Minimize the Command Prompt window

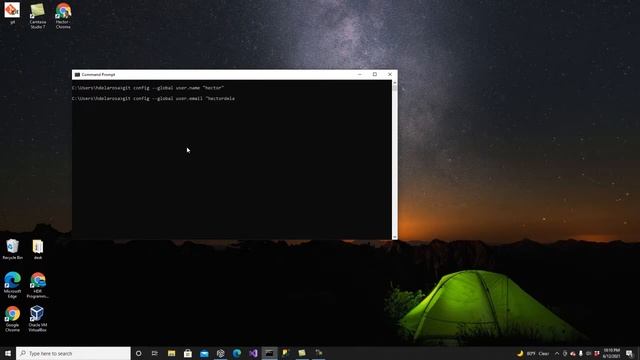[360, 75]
